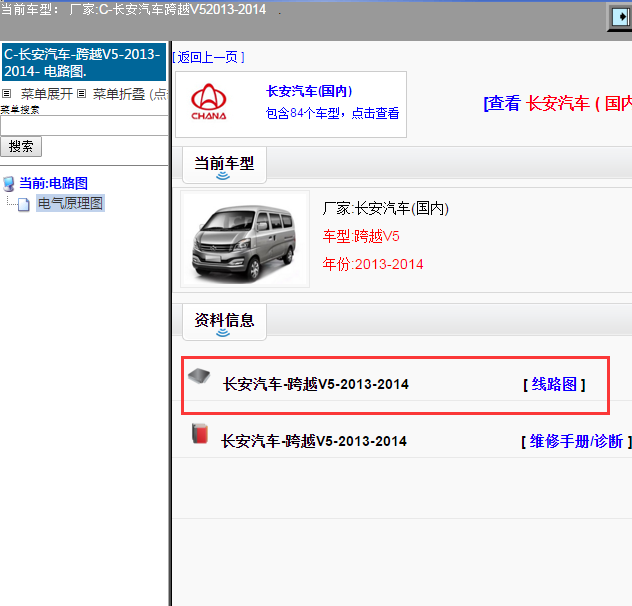Image resolution: width=632 pixels, height=606 pixels.
Task: Select the 当前:电路图 tree root
Action: (x=54, y=183)
